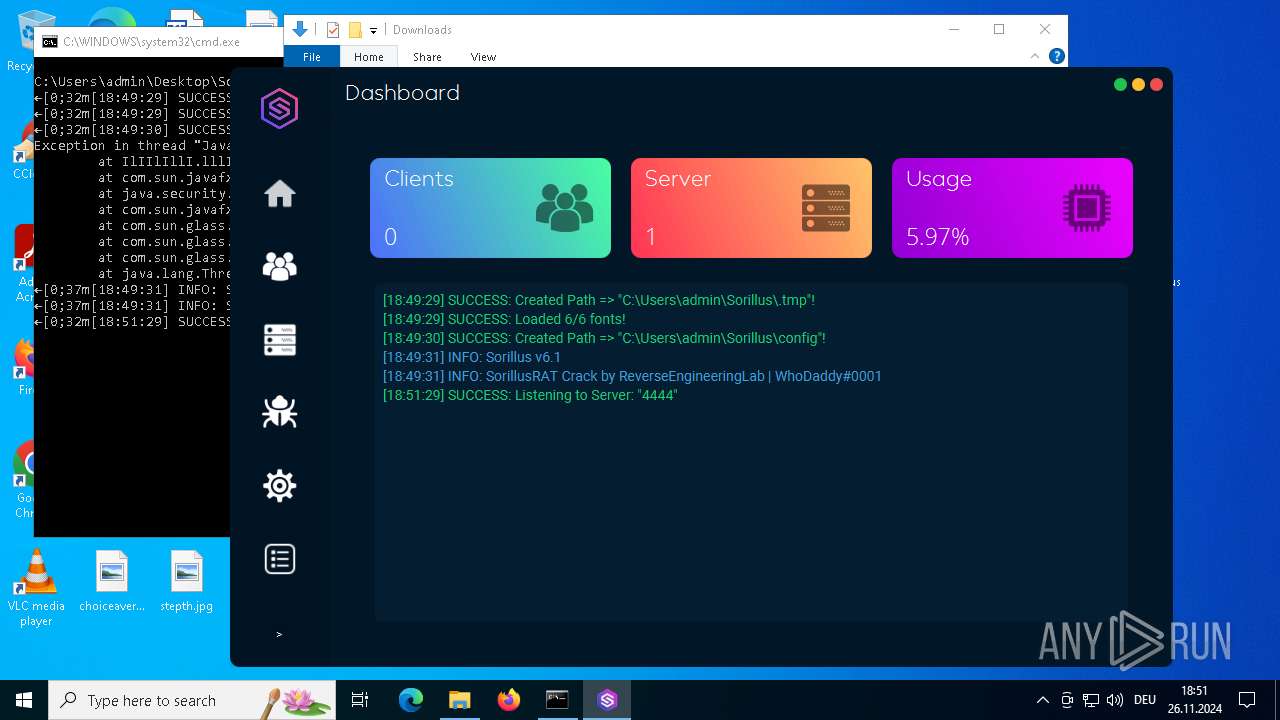Click the people icon on Clients card
1280x720 pixels.
[x=564, y=208]
